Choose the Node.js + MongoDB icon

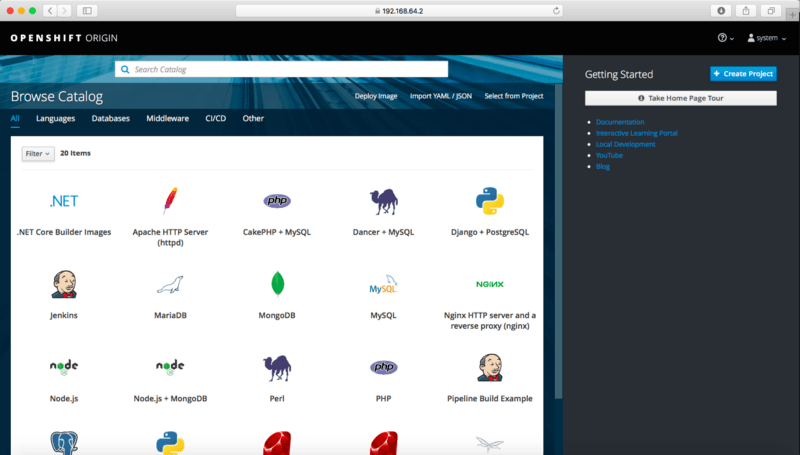tap(170, 367)
